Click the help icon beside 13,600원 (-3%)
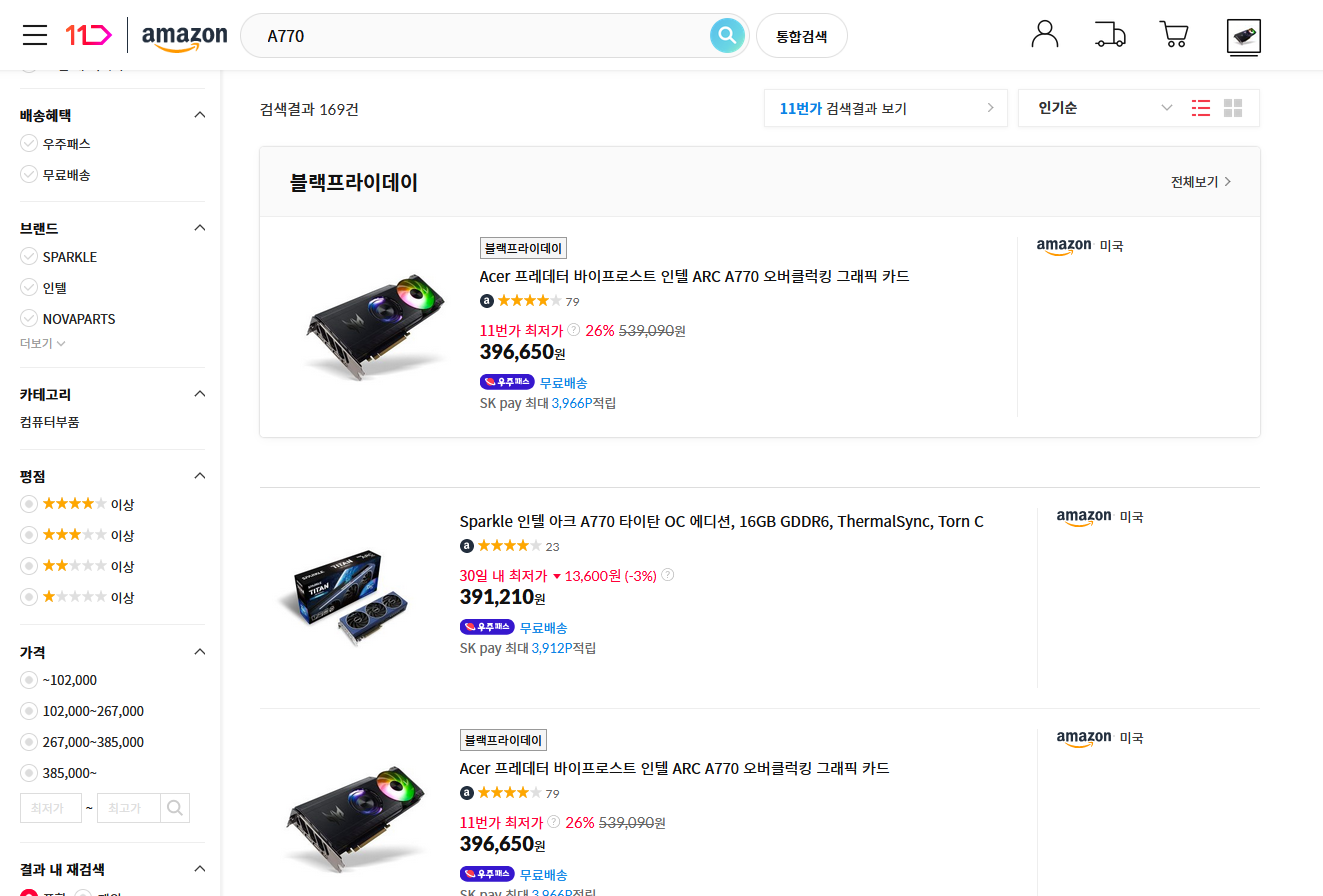The height and width of the screenshot is (896, 1323). 667,575
